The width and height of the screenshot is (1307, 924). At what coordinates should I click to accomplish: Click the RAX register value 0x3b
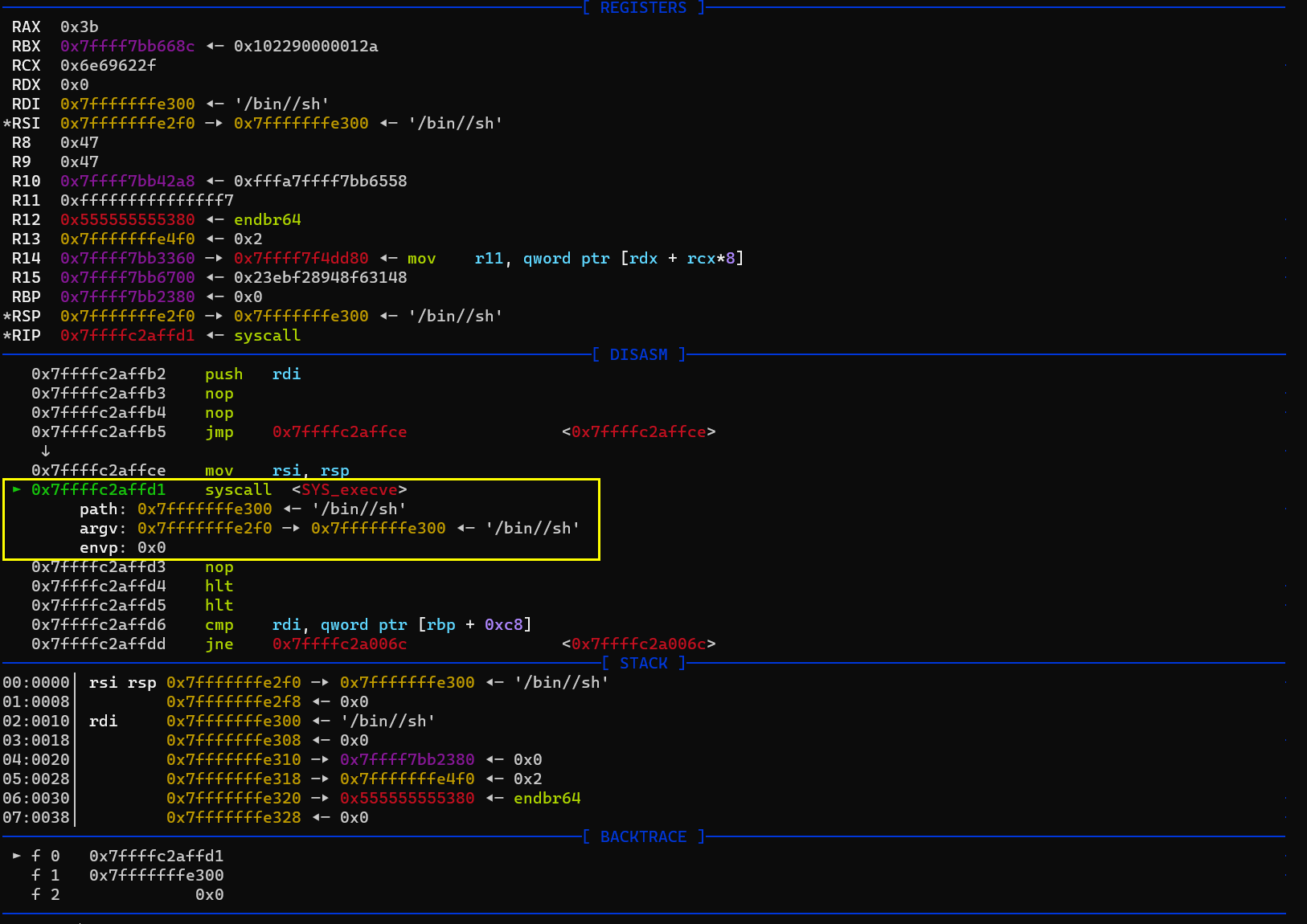(79, 27)
